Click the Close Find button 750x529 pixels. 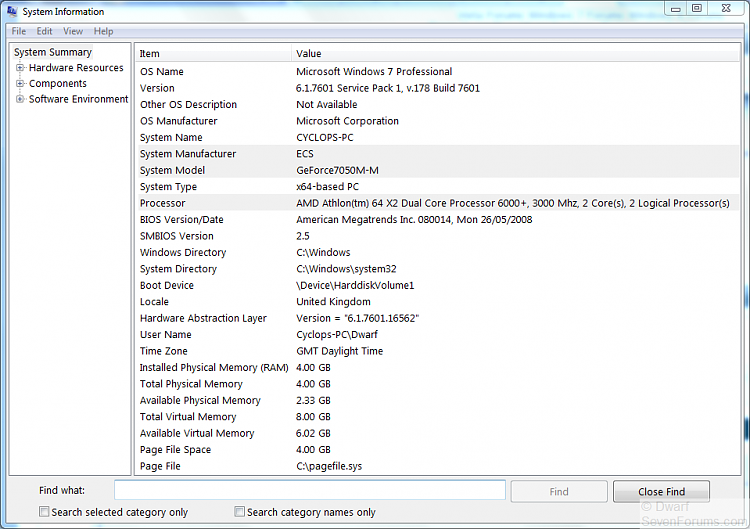click(x=661, y=492)
